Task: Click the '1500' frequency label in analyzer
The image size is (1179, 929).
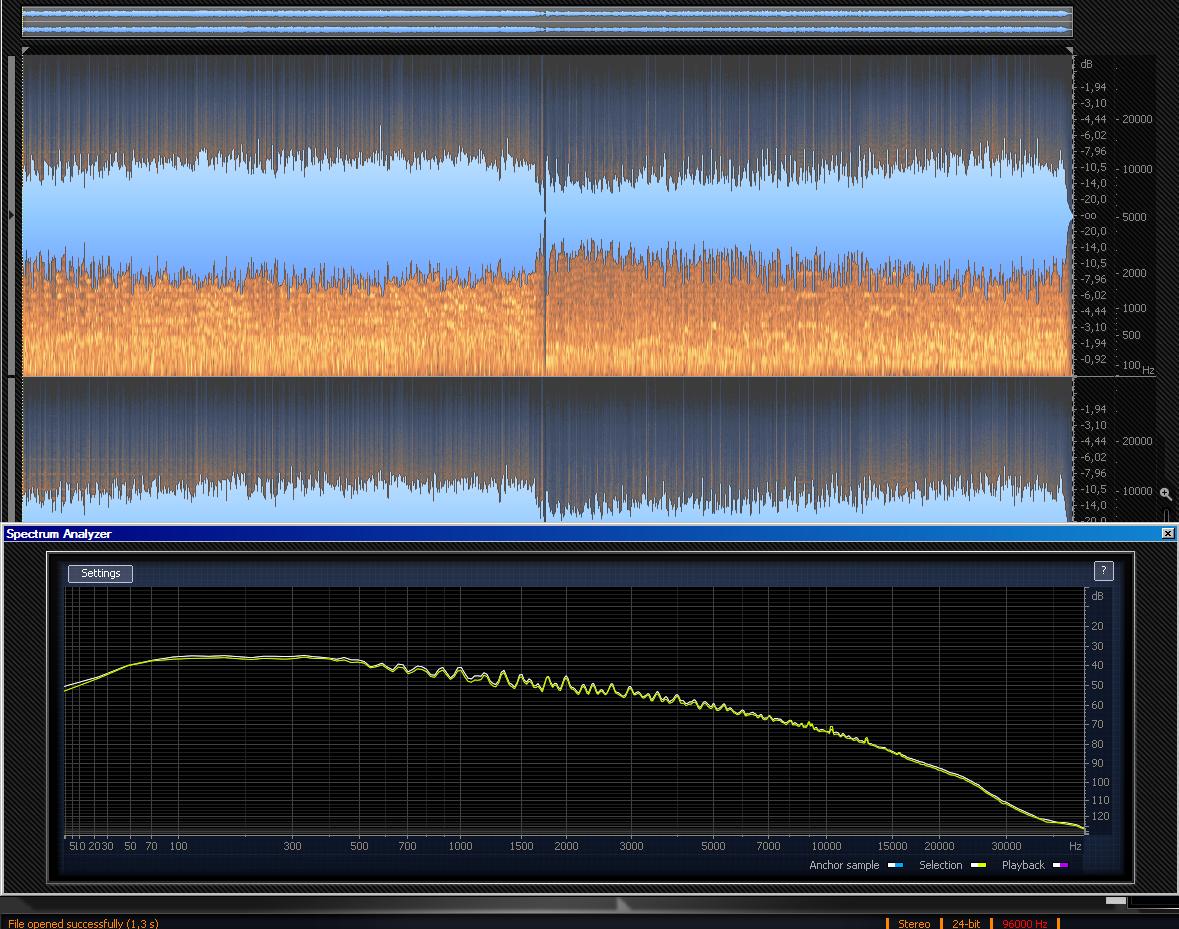Action: [x=521, y=846]
